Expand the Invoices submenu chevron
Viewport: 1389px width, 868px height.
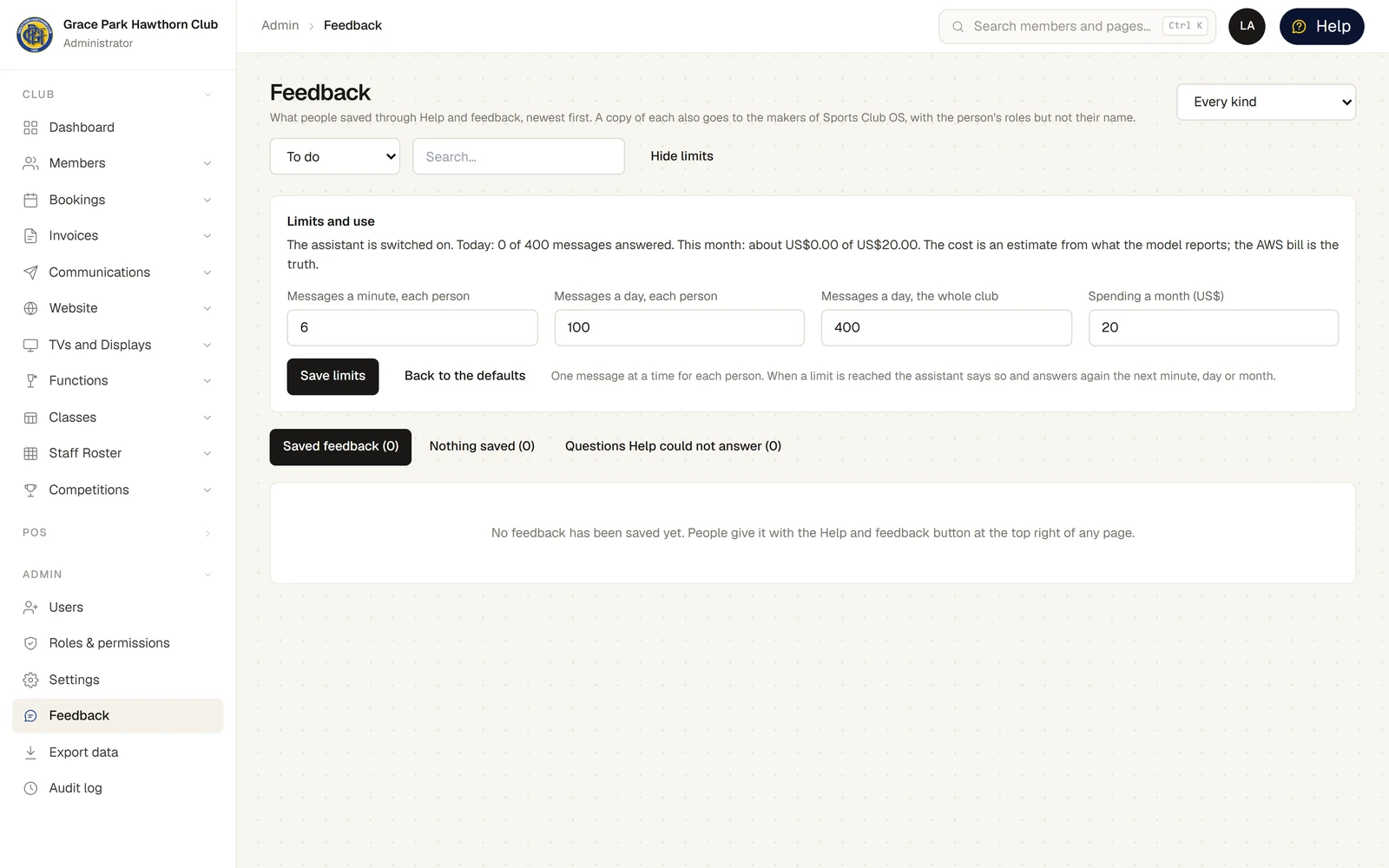coord(207,236)
